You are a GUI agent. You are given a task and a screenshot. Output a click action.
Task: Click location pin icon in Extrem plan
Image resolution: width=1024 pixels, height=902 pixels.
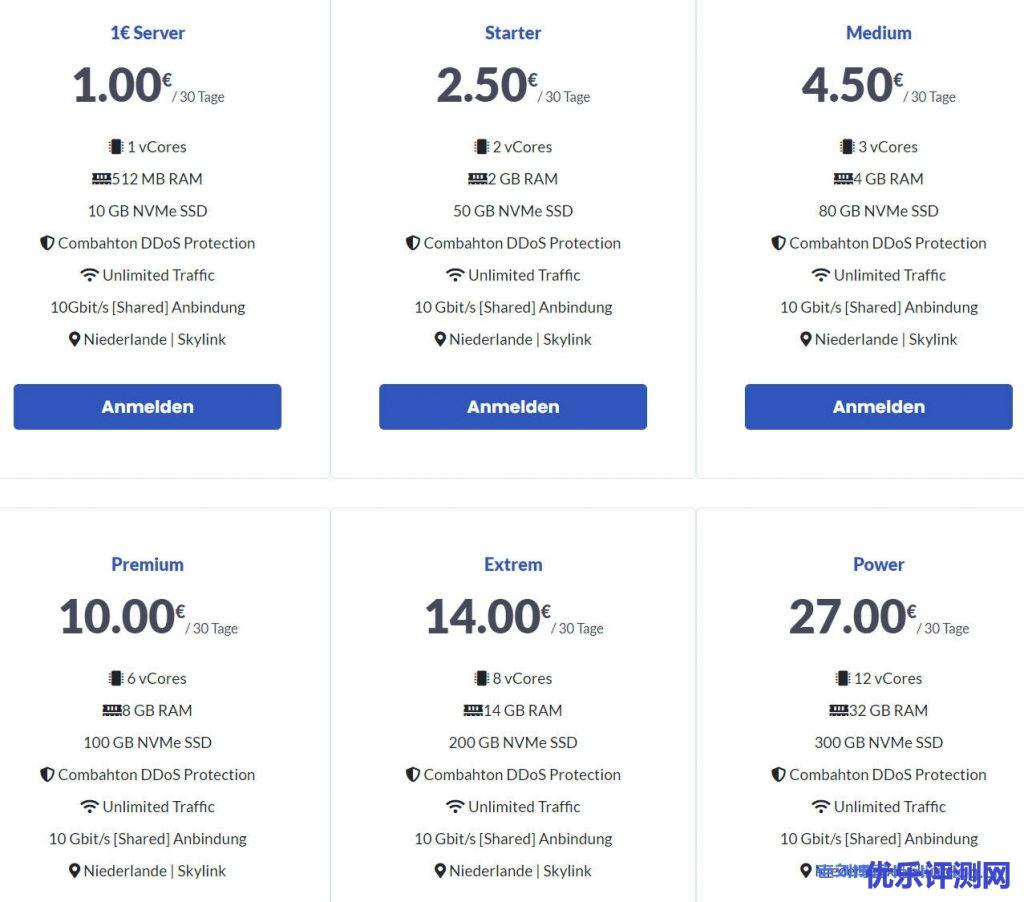440,871
